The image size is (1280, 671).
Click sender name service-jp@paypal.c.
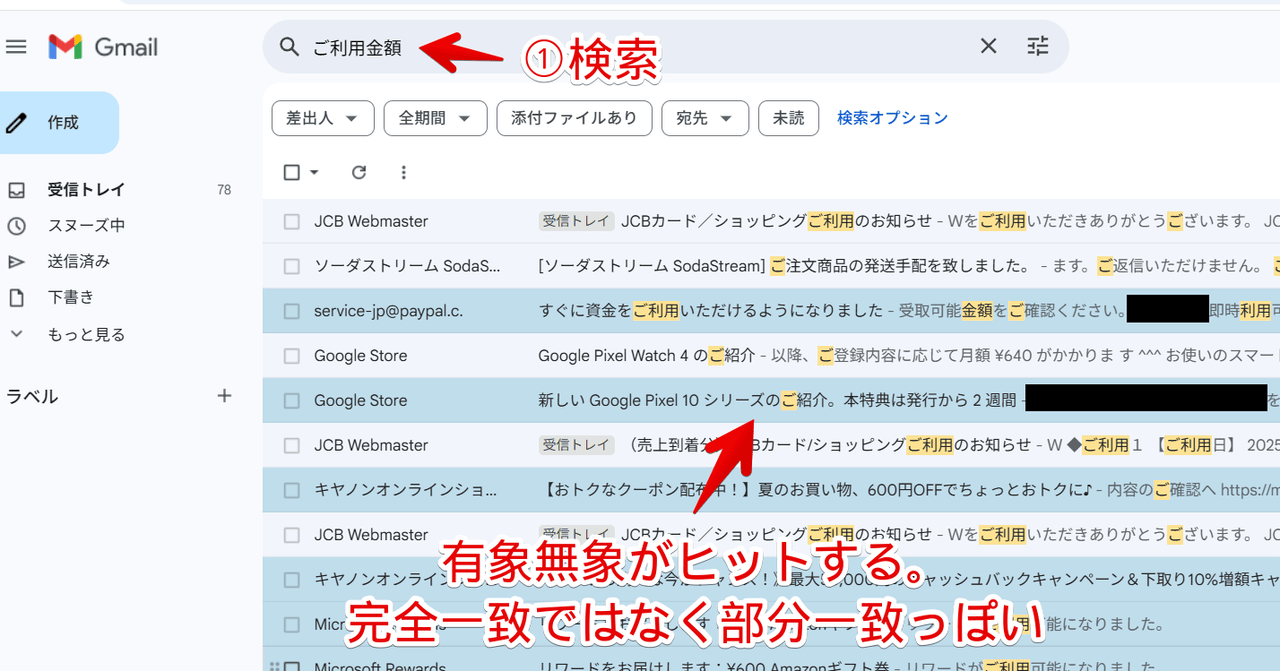point(388,311)
